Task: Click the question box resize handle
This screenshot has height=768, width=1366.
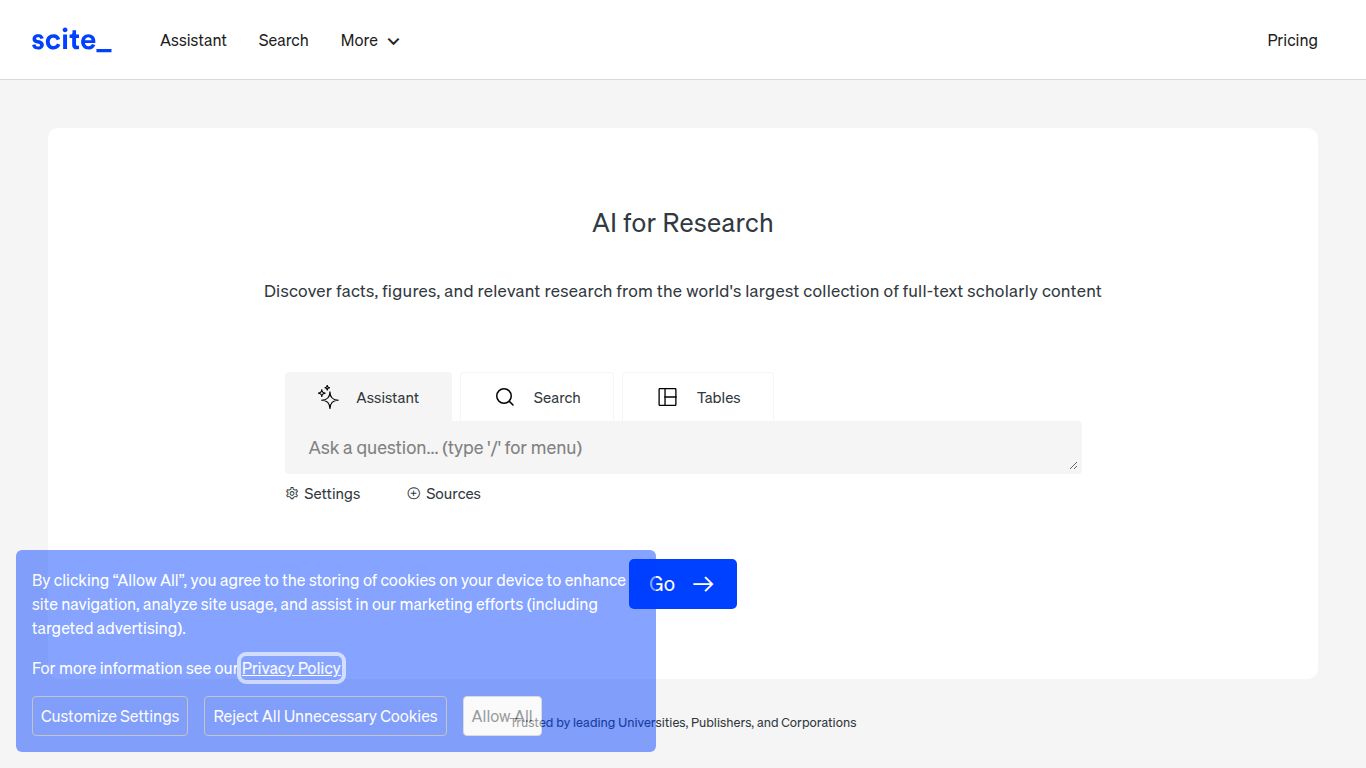Action: (x=1074, y=465)
